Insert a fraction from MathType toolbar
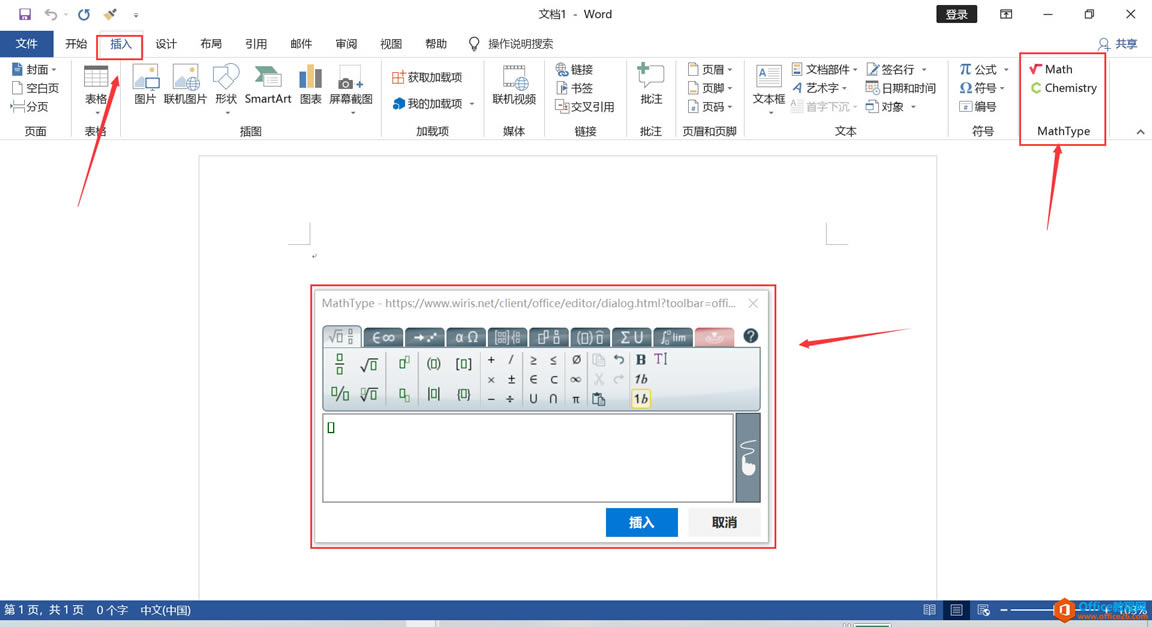The height and width of the screenshot is (627, 1152). click(x=339, y=363)
